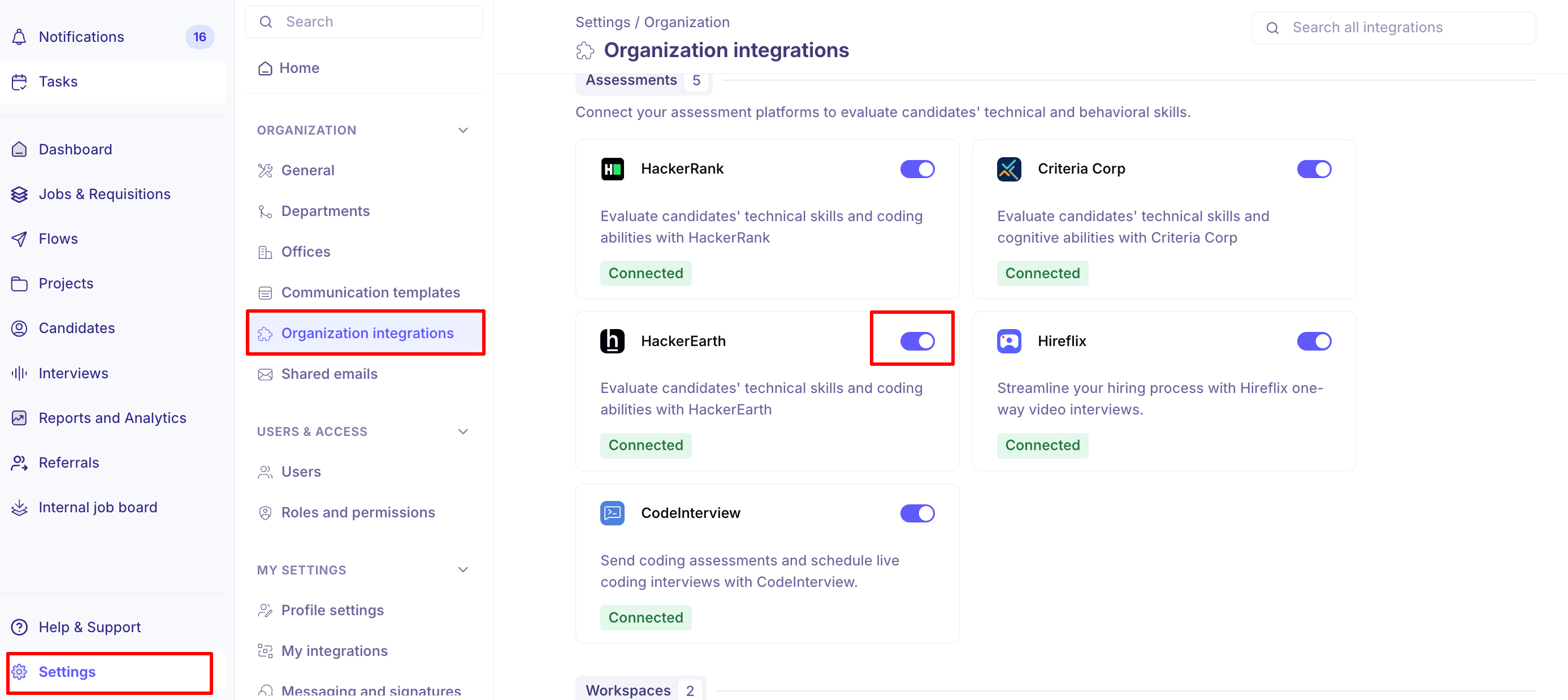Click the Reports and Analytics chart icon
The image size is (1568, 700).
tap(19, 418)
